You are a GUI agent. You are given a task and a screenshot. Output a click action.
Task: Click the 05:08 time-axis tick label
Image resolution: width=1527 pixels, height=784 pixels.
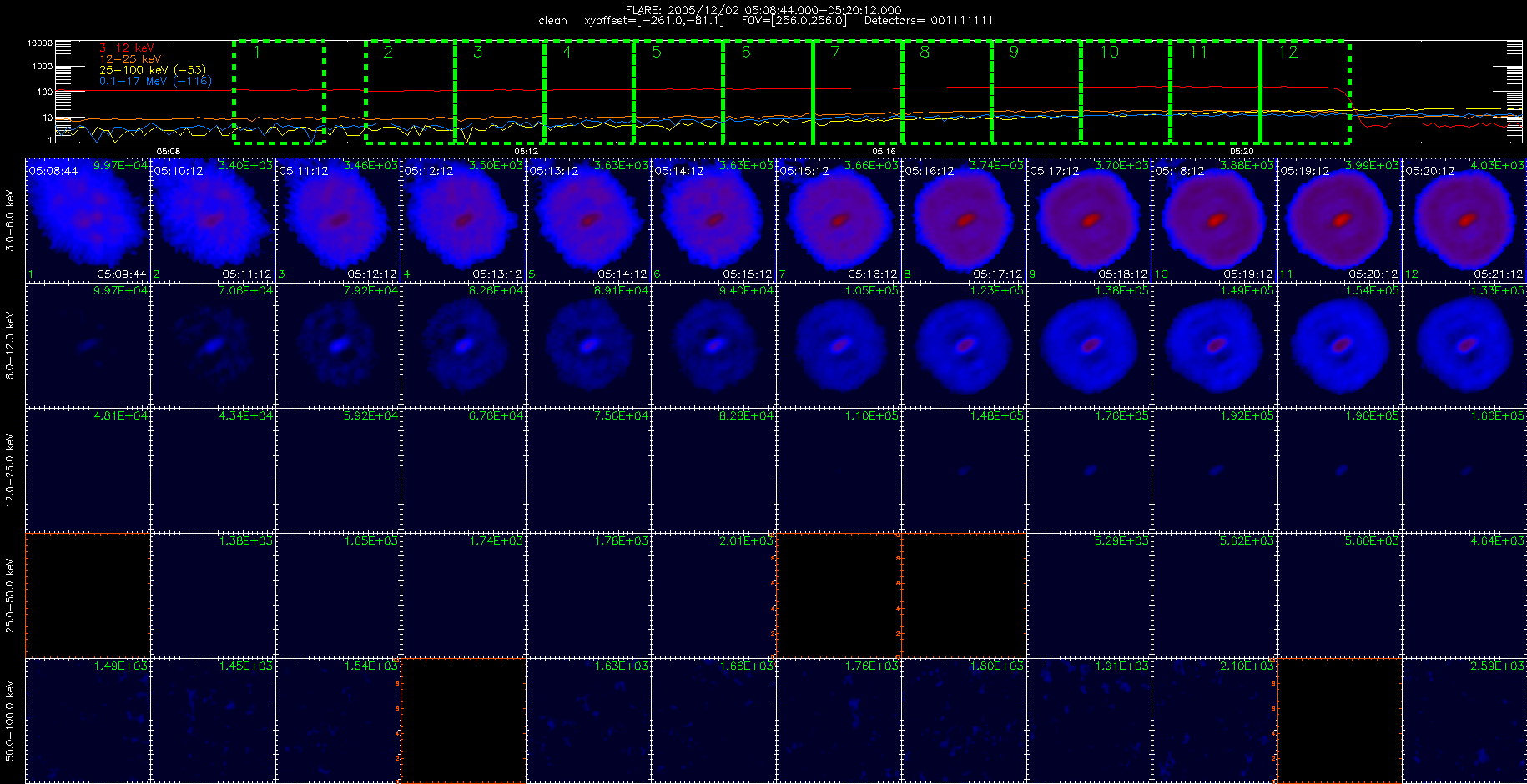(x=169, y=152)
